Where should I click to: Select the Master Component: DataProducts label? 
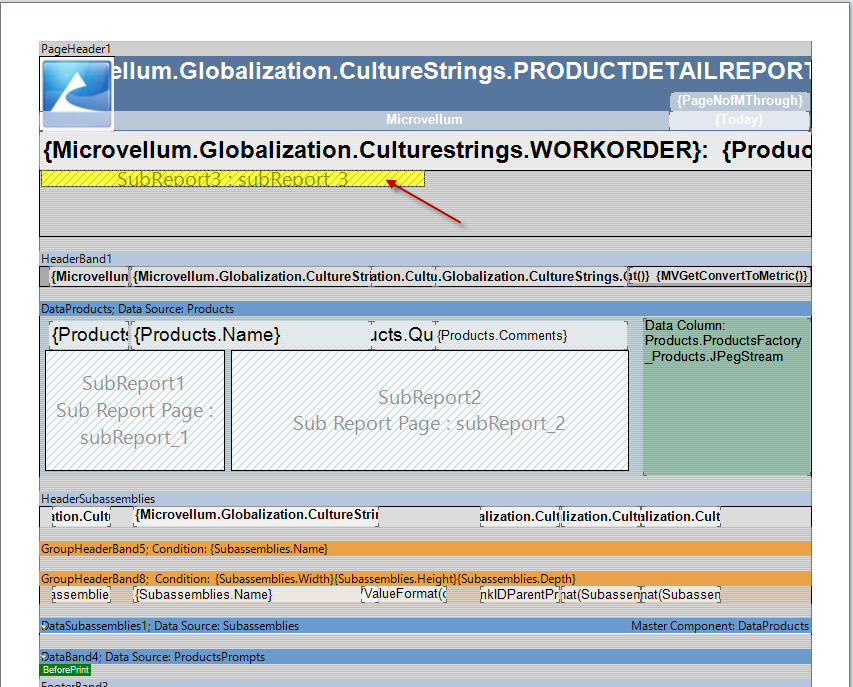(720, 626)
